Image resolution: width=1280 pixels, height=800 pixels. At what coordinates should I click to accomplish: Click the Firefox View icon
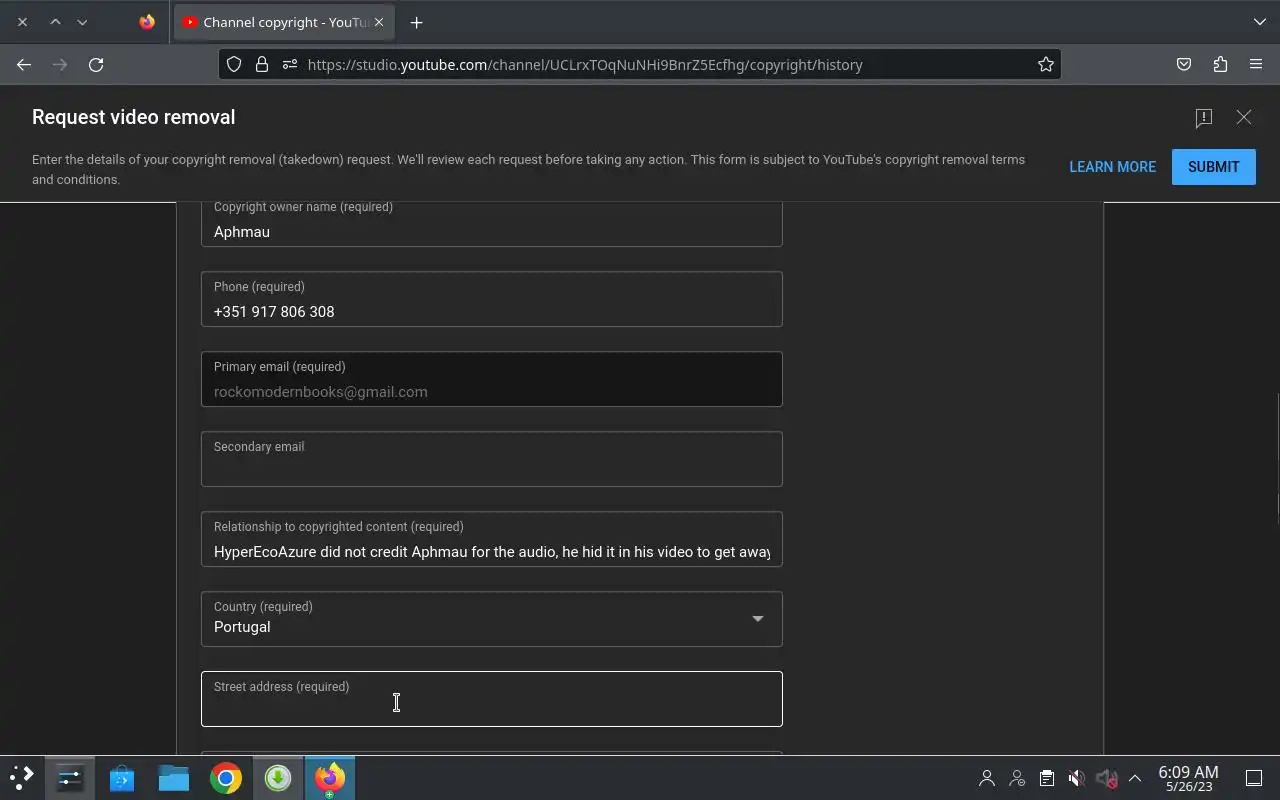coord(147,22)
